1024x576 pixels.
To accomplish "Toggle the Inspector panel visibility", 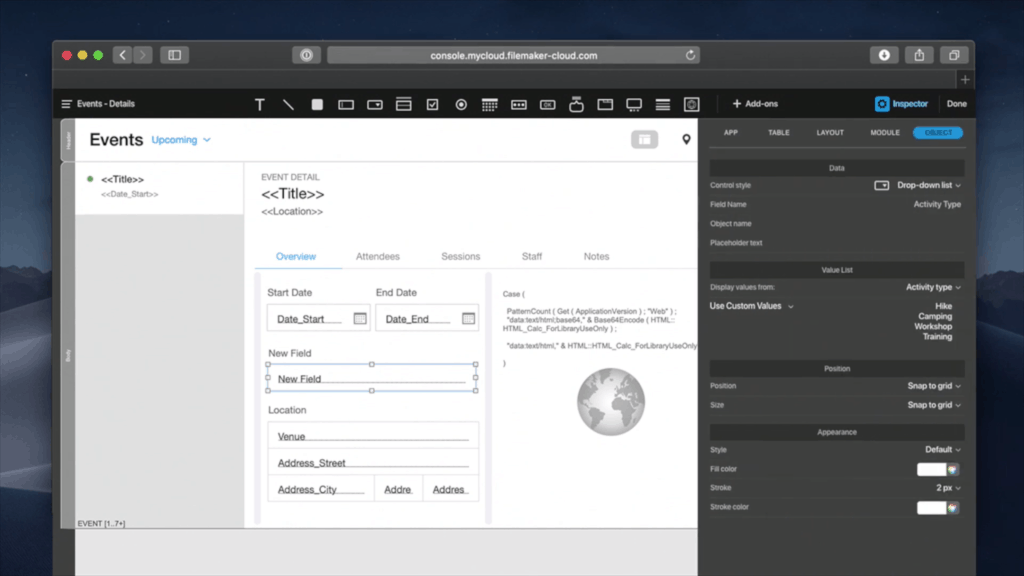I will [901, 103].
